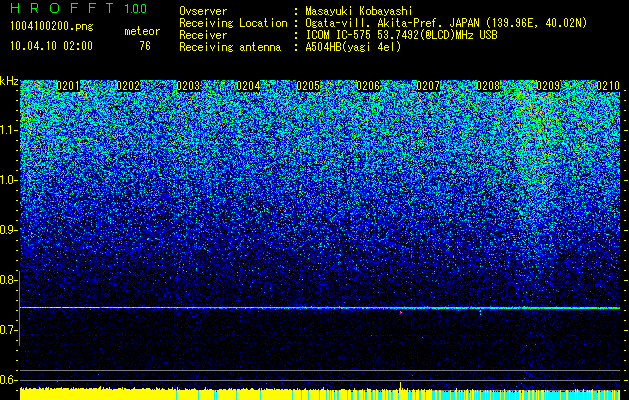This screenshot has width=629, height=400.
Task: Pick the 0206 time marker
Action: click(x=368, y=86)
